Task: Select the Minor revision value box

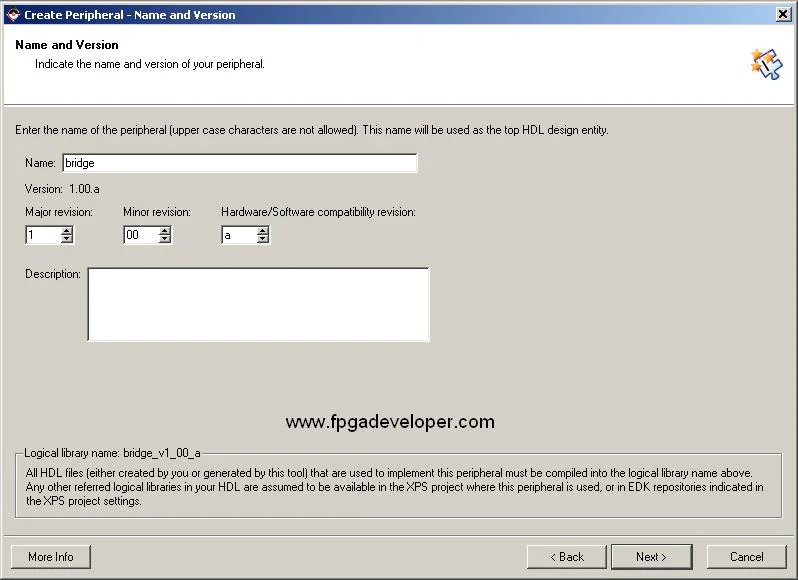Action: 140,236
